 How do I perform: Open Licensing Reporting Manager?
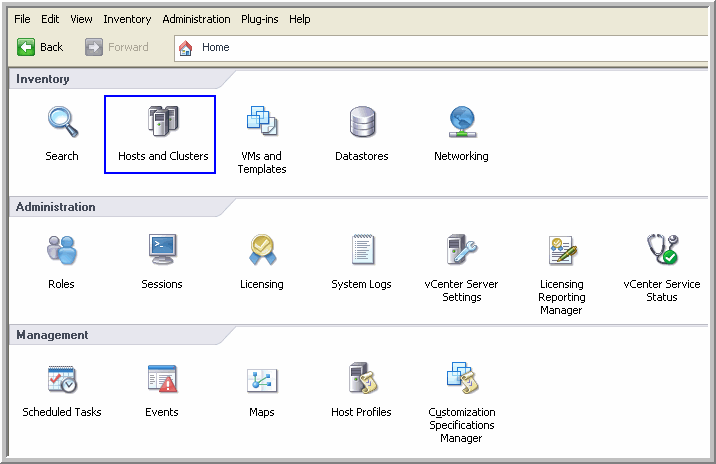click(561, 251)
